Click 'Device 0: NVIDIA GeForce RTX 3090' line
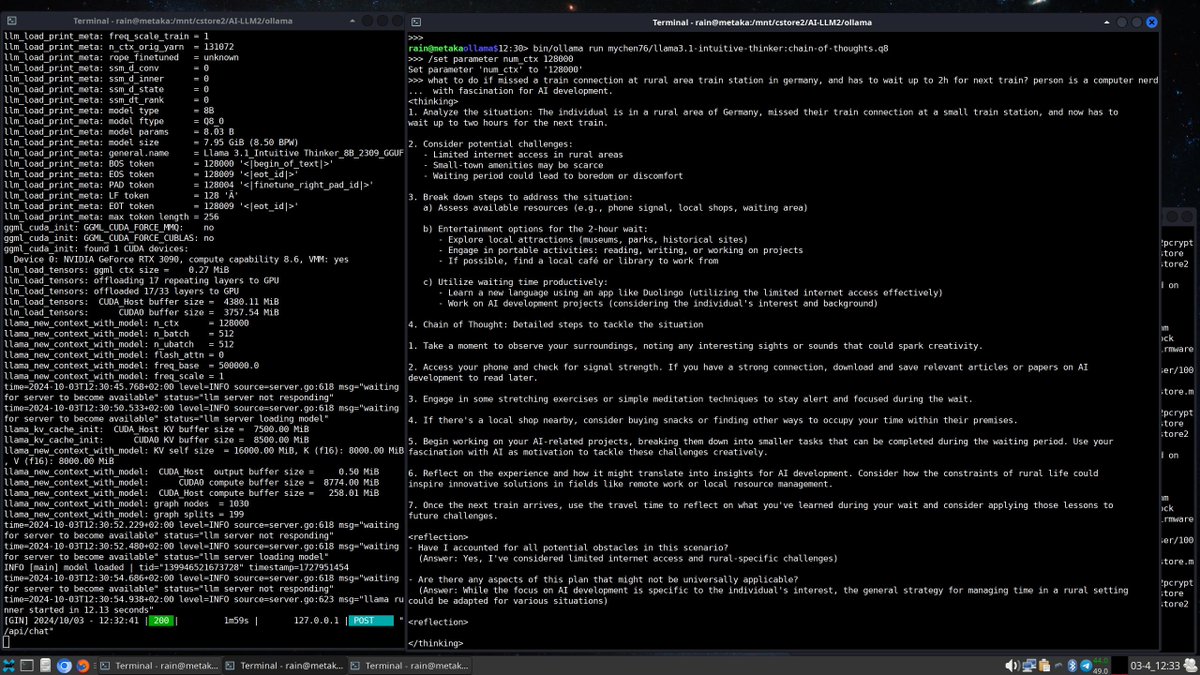This screenshot has height=675, width=1200. pyautogui.click(x=182, y=258)
